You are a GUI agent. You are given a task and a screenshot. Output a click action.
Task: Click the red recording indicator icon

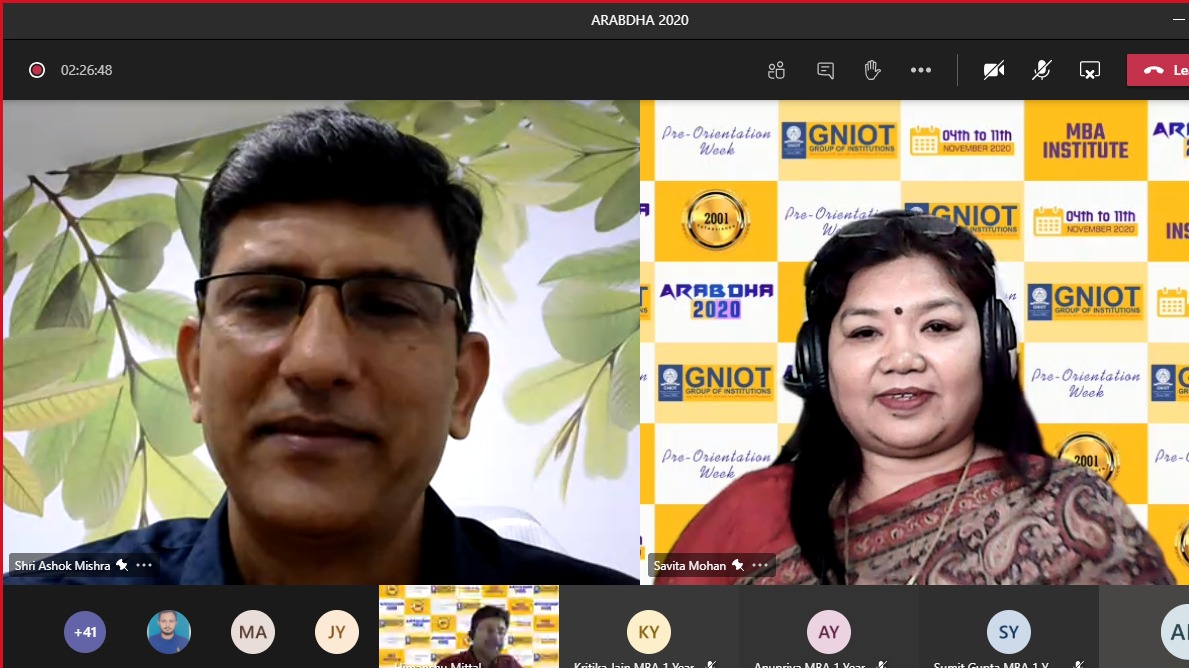point(37,70)
